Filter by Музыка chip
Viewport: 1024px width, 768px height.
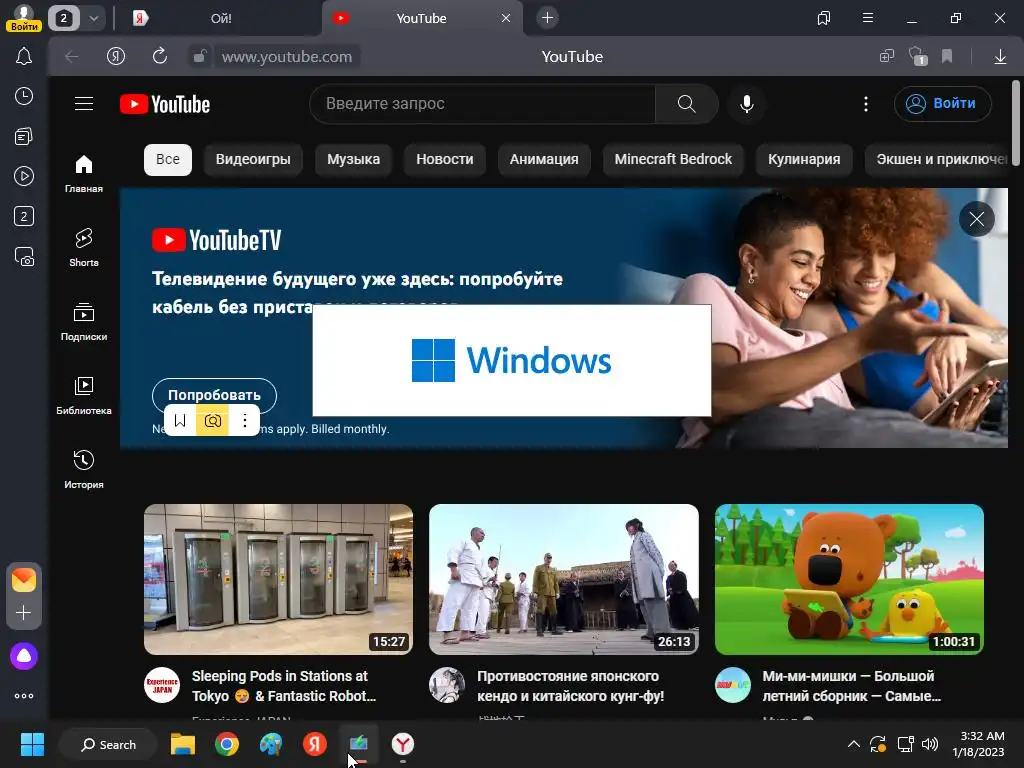pos(353,159)
